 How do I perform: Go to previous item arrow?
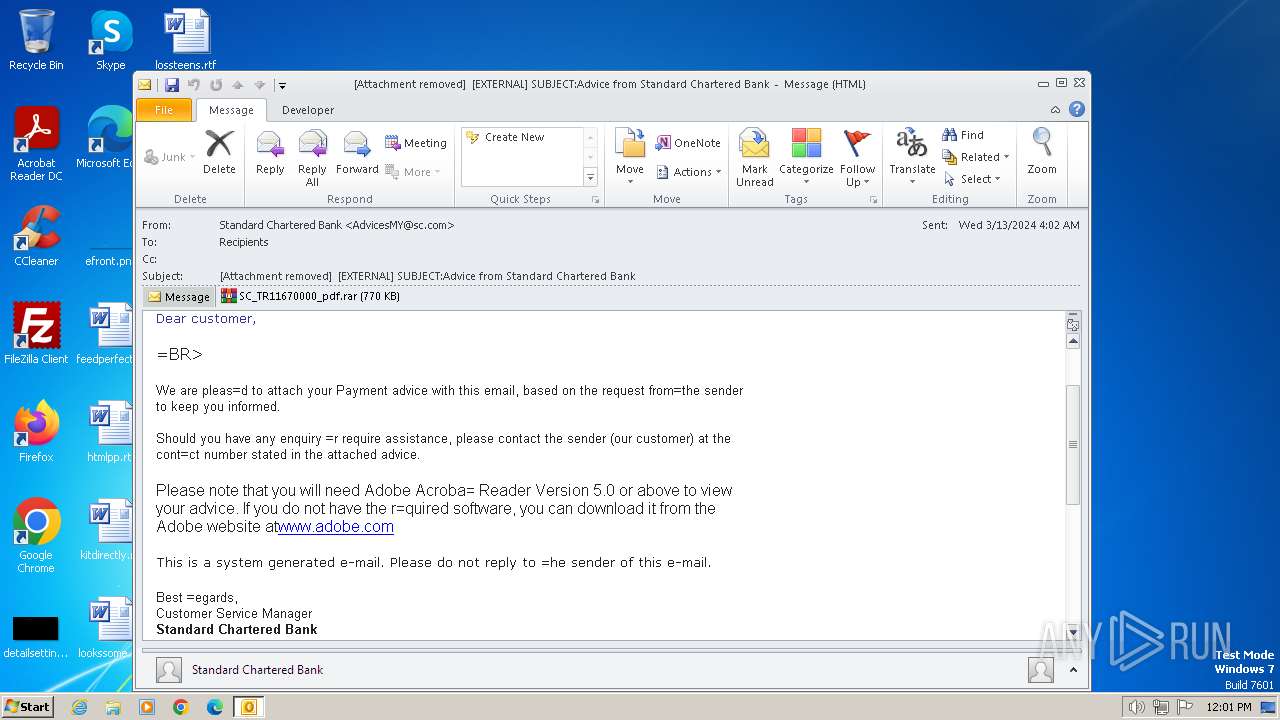(x=238, y=85)
